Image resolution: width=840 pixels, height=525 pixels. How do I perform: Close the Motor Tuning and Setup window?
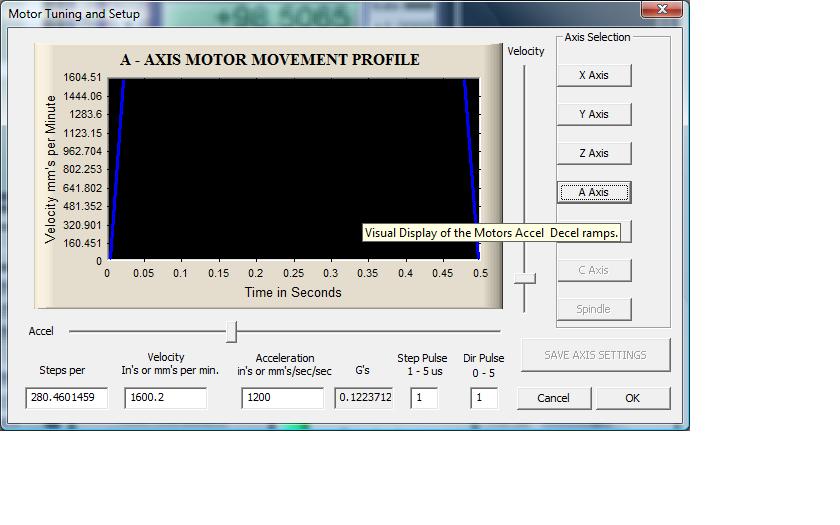click(x=662, y=10)
